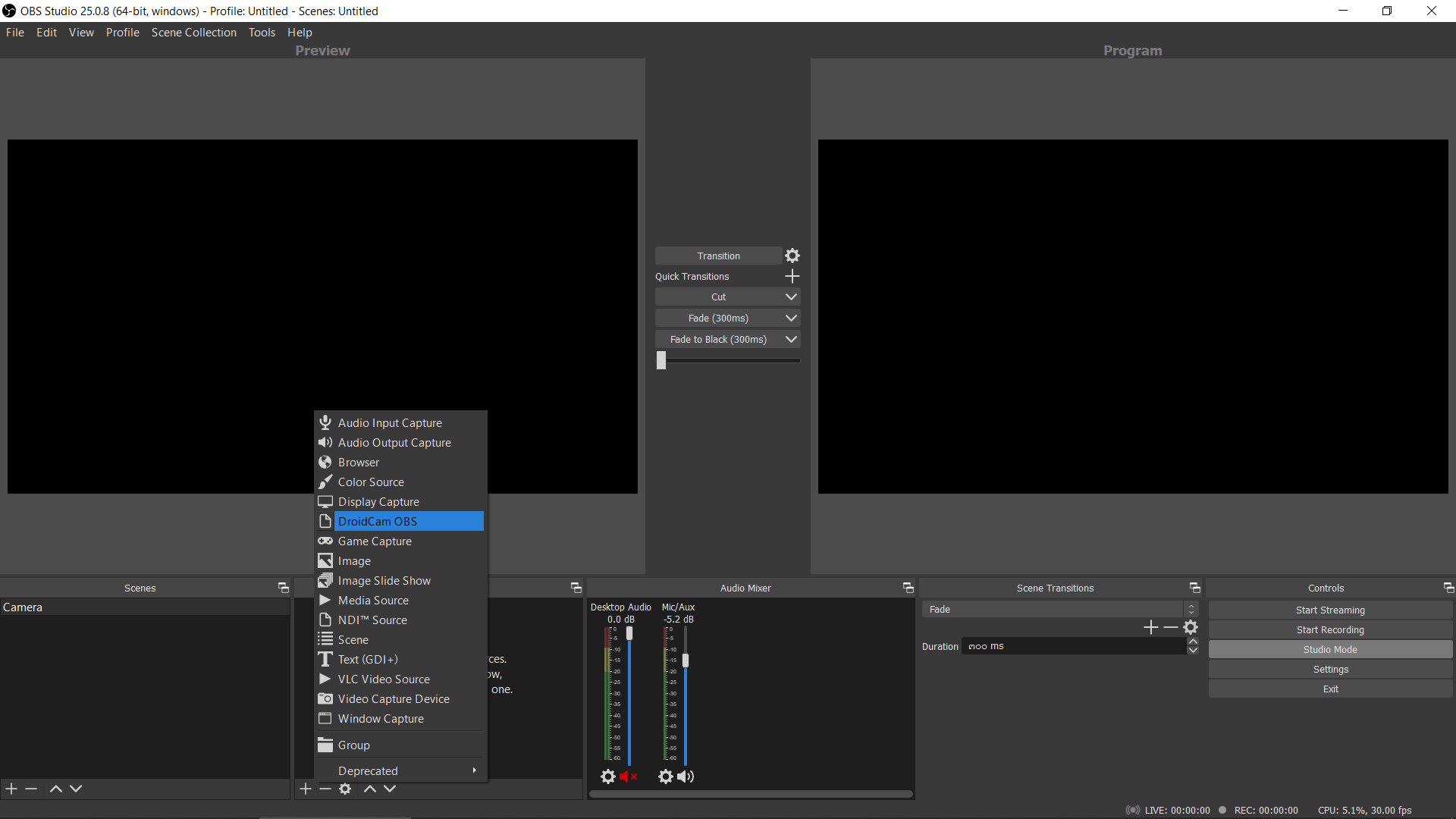Unmute Desktop Audio in the mixer
The width and height of the screenshot is (1456, 819).
pos(628,776)
